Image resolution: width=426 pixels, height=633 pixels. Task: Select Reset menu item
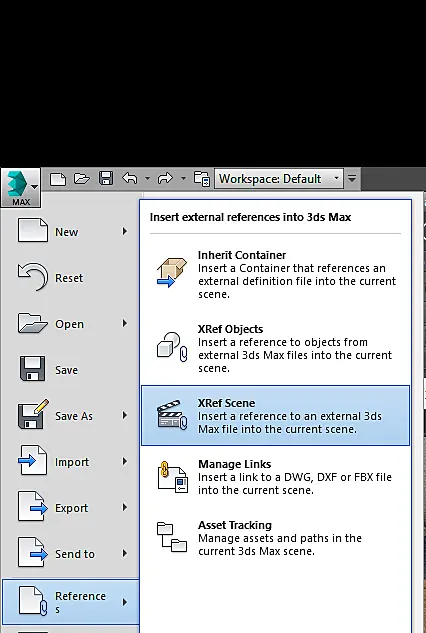[x=71, y=278]
